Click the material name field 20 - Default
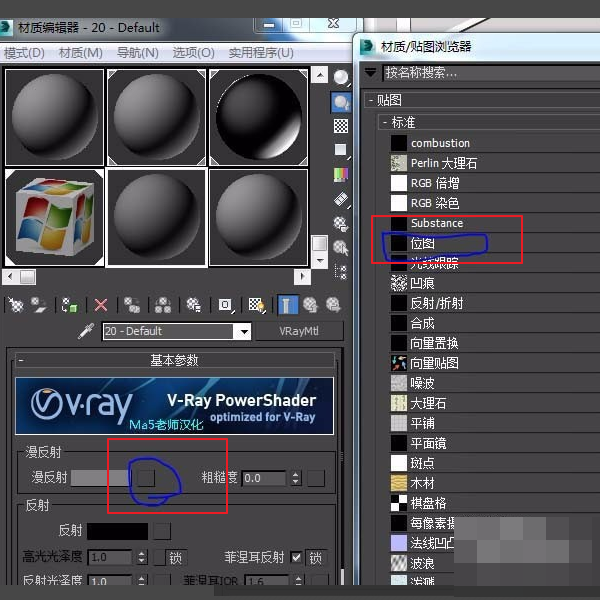The image size is (600, 600). pyautogui.click(x=168, y=331)
